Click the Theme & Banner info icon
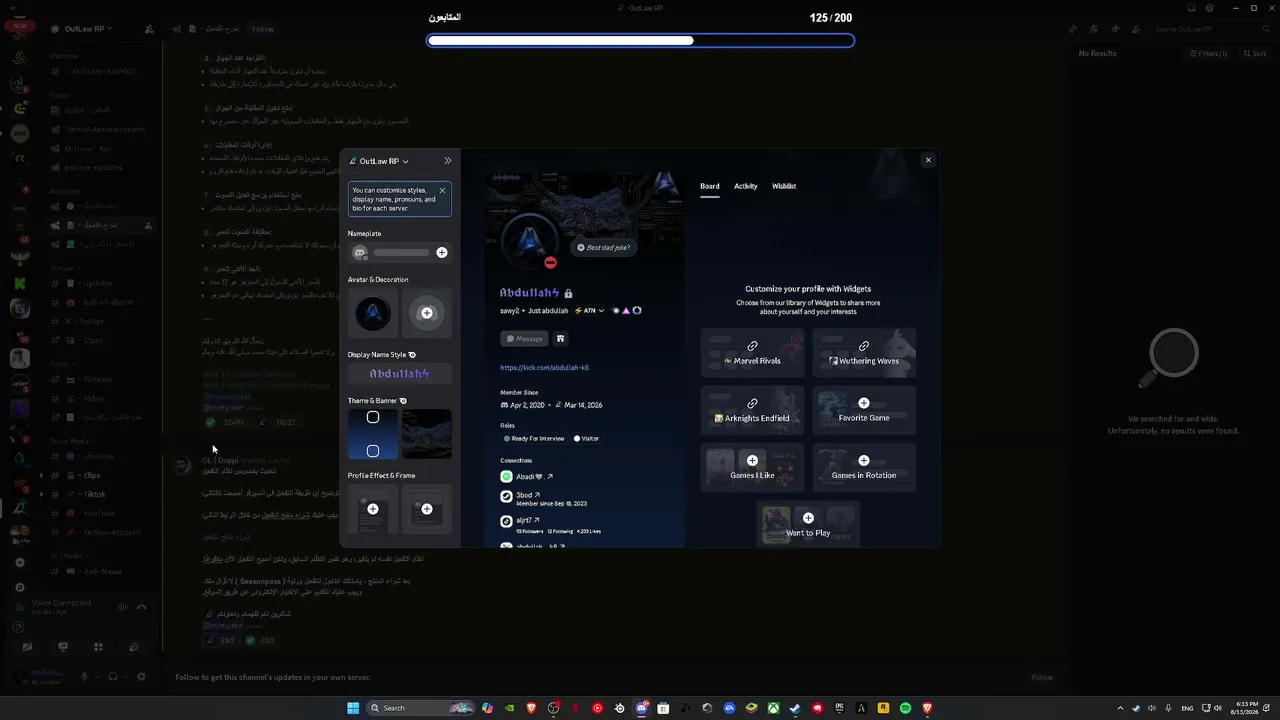Image resolution: width=1280 pixels, height=720 pixels. coord(403,401)
